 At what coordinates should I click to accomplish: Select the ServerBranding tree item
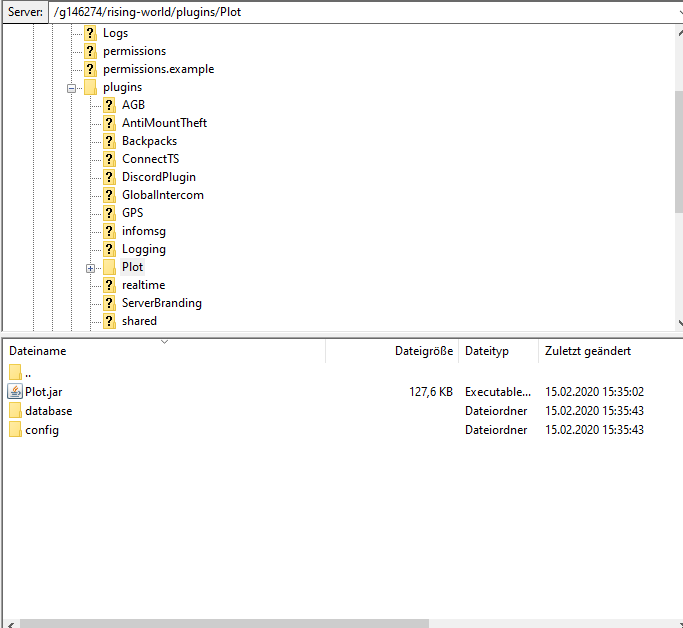point(161,303)
